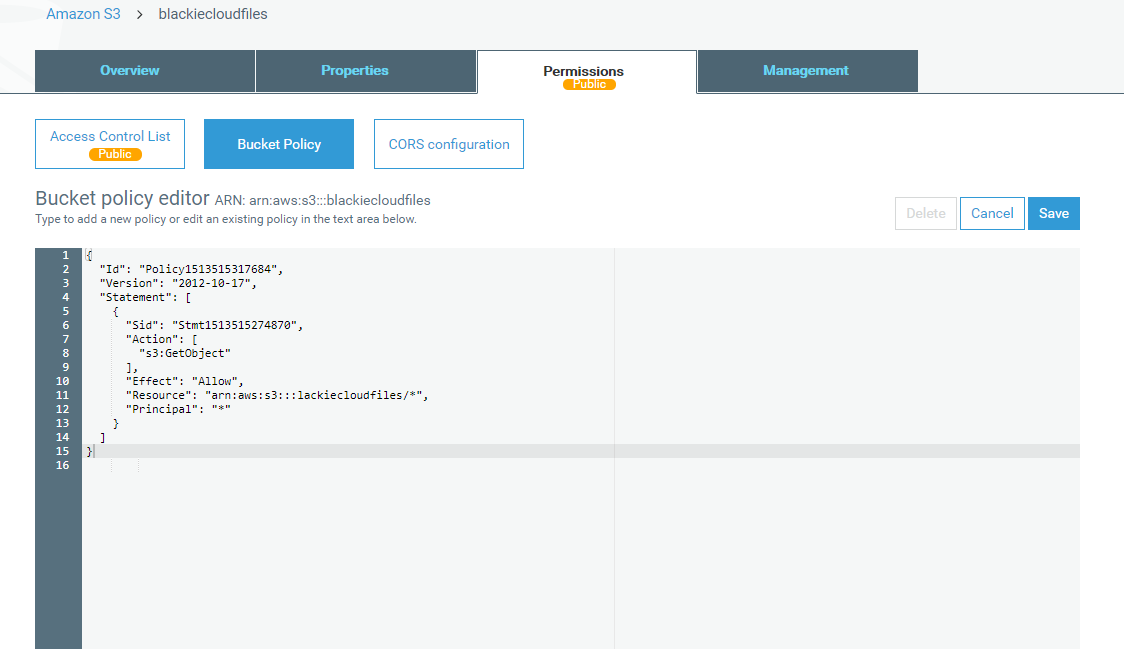Open the Amazon S3 breadcrumb link
This screenshot has height=657, width=1124.
[84, 14]
